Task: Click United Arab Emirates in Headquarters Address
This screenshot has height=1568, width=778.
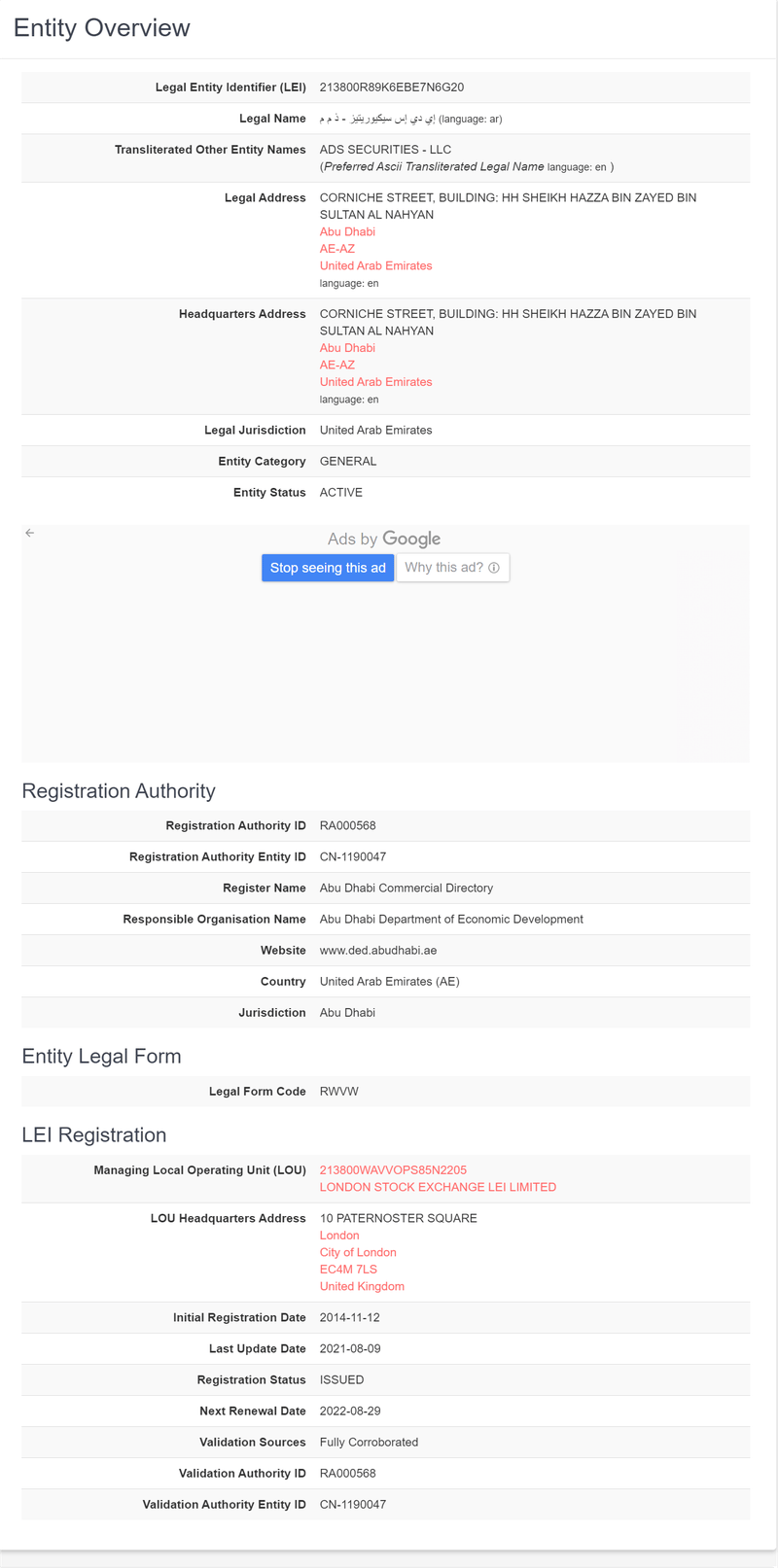Action: click(375, 382)
